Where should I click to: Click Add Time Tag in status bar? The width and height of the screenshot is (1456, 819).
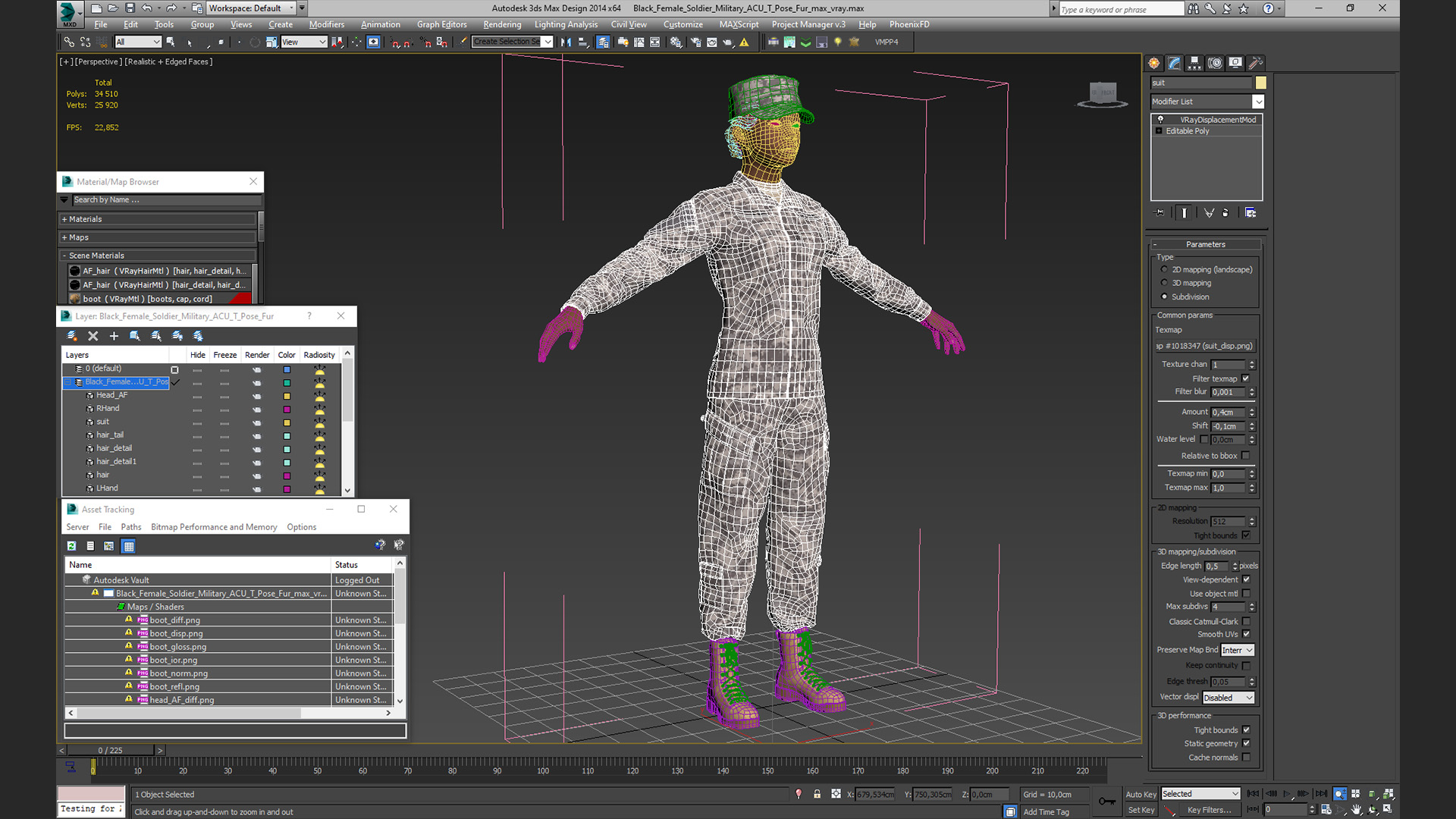click(x=1046, y=811)
